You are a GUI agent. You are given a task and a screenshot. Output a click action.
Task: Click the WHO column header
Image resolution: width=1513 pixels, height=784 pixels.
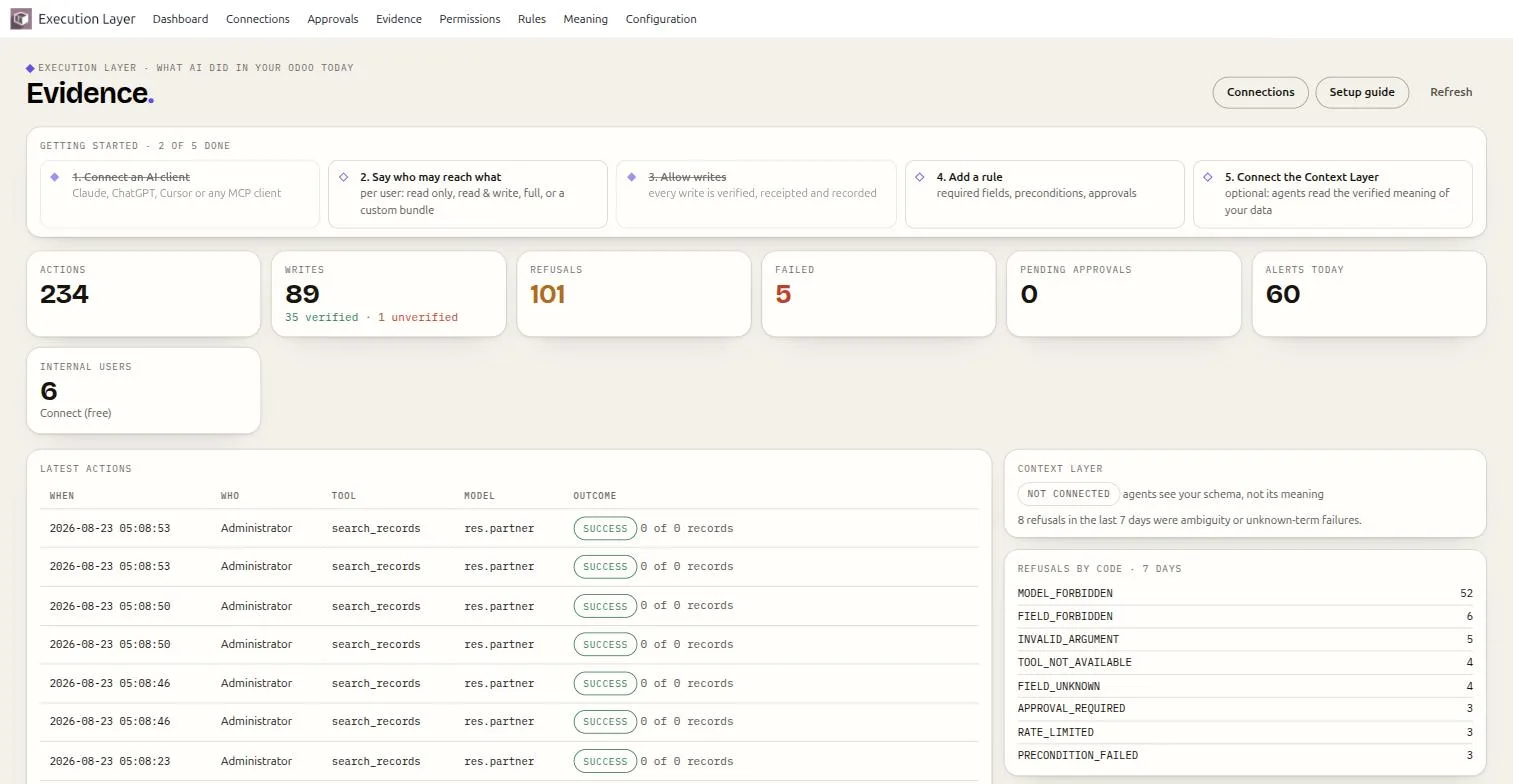click(230, 496)
